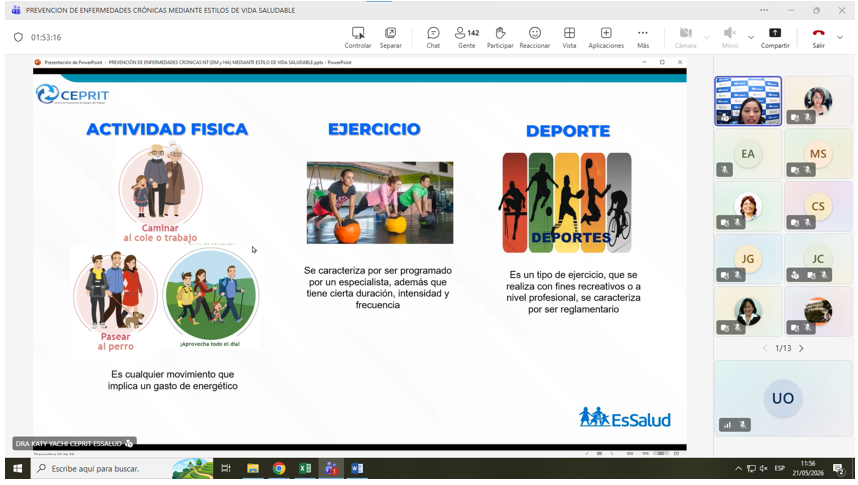Open File Explorer from taskbar
Image resolution: width=858 pixels, height=485 pixels.
click(x=252, y=469)
